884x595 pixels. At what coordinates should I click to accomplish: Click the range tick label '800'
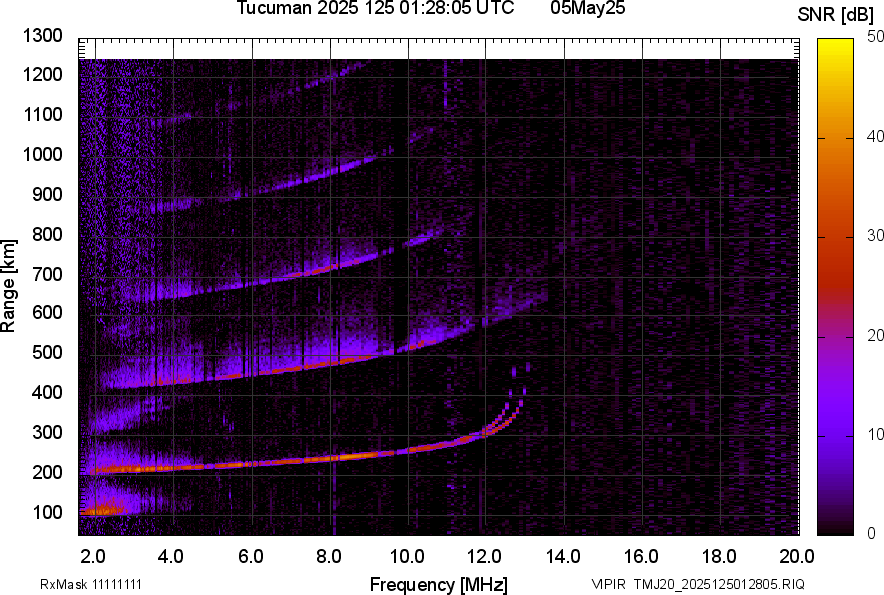(x=47, y=233)
